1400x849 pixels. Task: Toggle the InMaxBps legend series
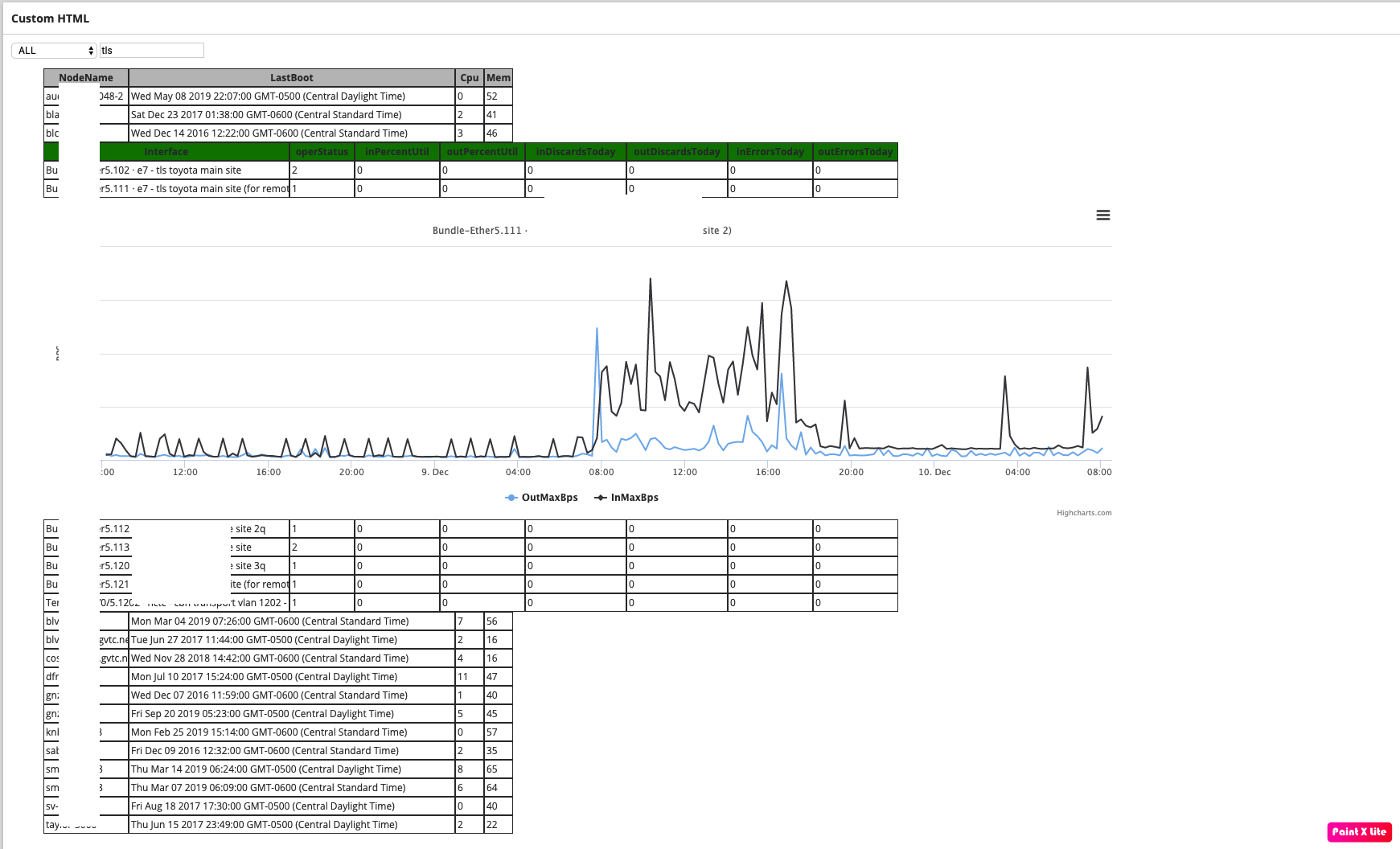tap(626, 498)
